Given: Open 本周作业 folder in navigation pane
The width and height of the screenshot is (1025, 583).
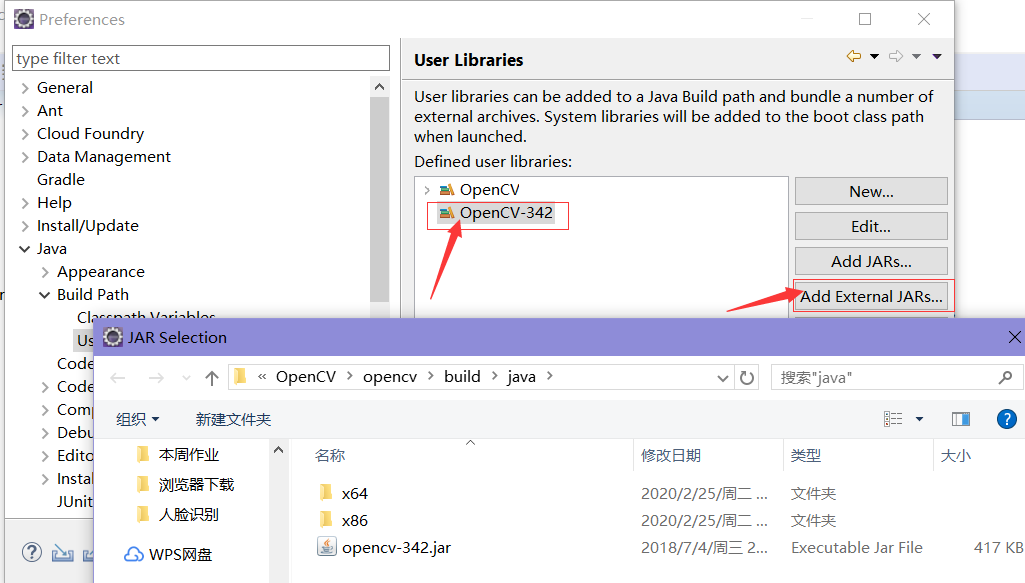Looking at the screenshot, I should click(188, 455).
